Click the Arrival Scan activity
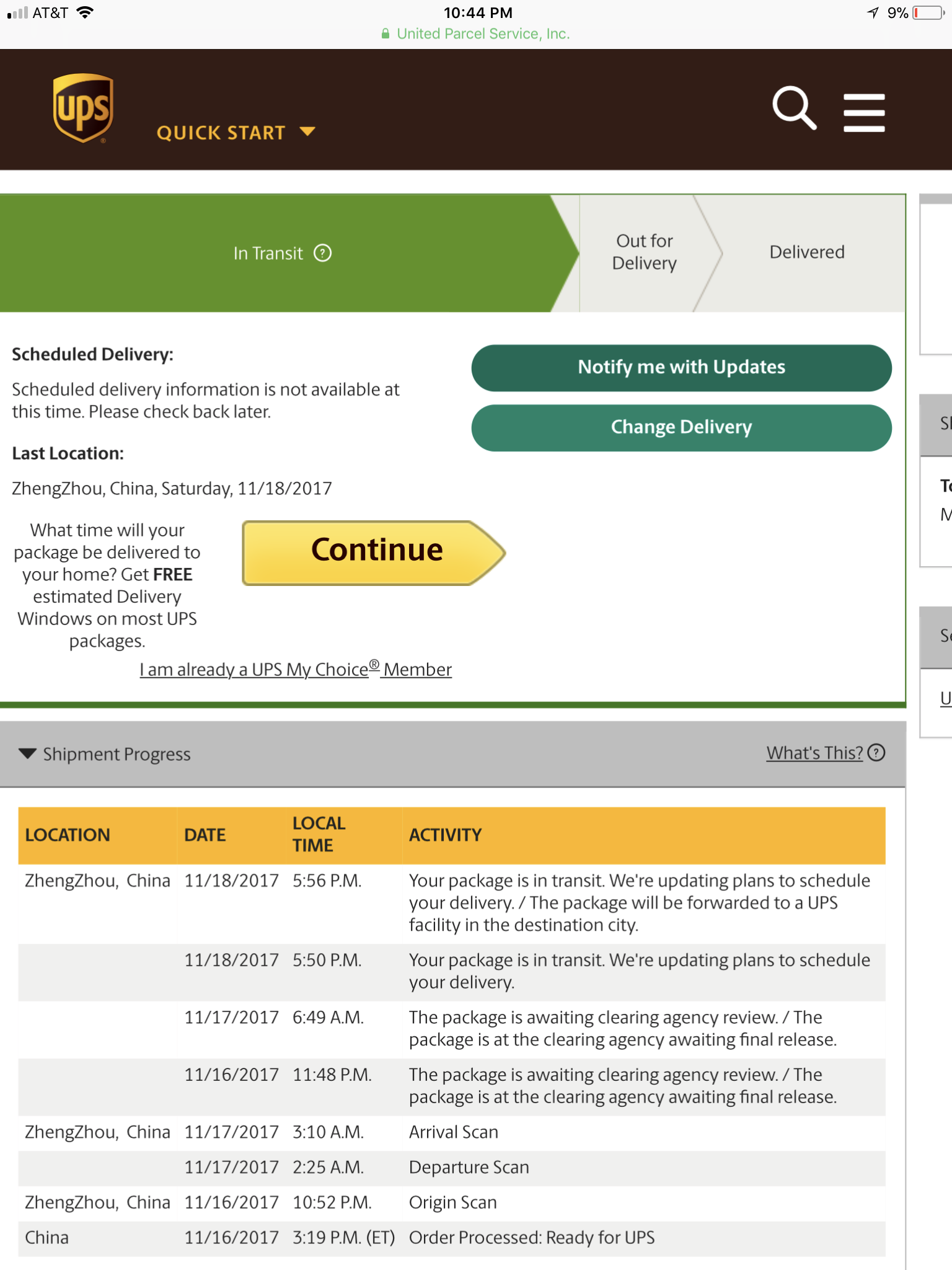 click(x=454, y=1132)
